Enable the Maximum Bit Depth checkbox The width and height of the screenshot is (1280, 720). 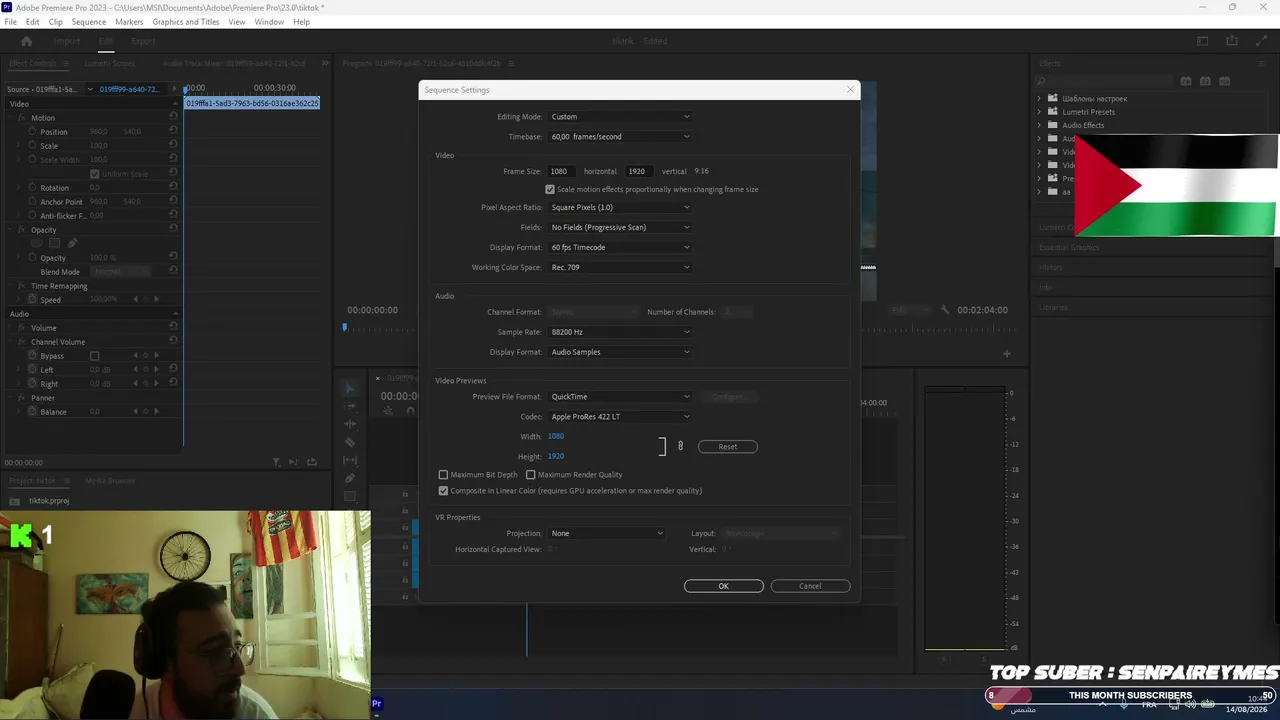(x=443, y=475)
